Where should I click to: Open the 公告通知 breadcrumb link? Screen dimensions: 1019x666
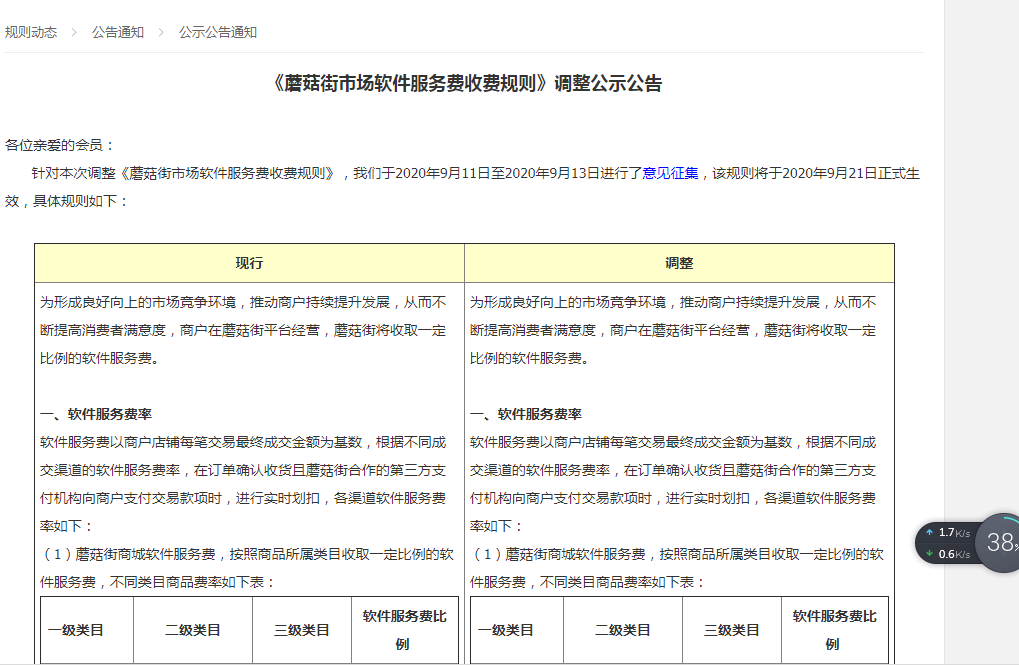118,32
